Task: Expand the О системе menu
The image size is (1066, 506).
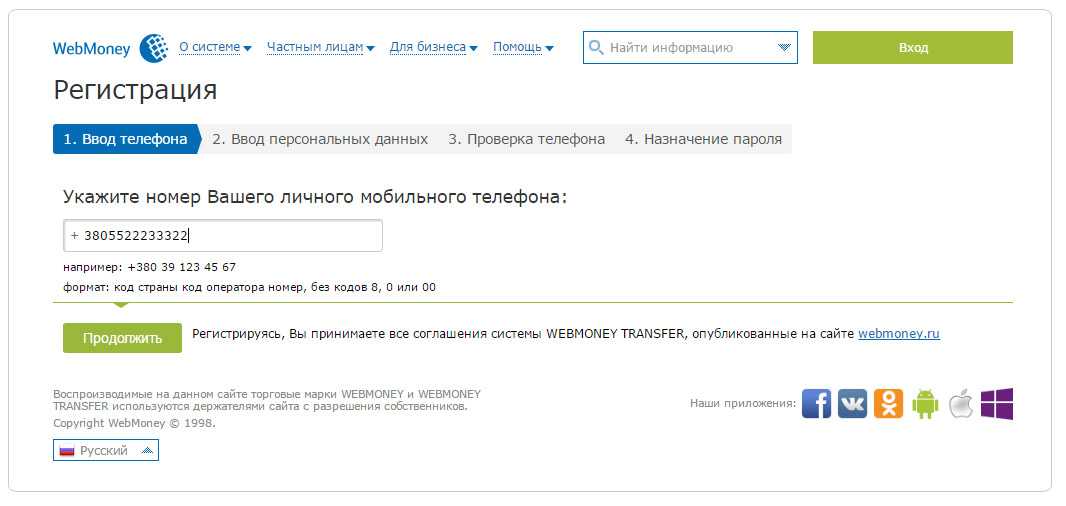Action: [215, 48]
